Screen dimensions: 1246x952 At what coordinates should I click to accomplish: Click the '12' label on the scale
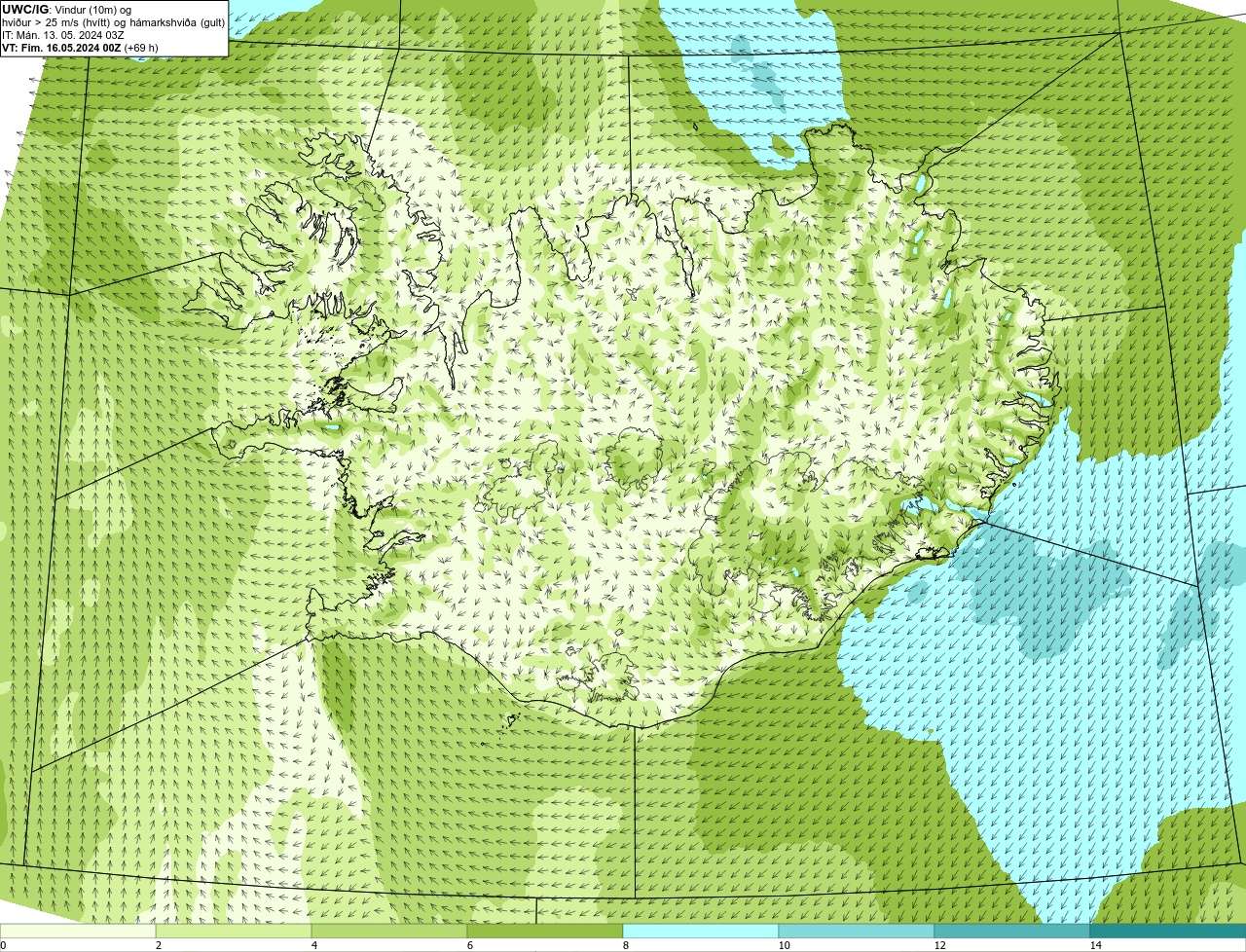click(939, 945)
